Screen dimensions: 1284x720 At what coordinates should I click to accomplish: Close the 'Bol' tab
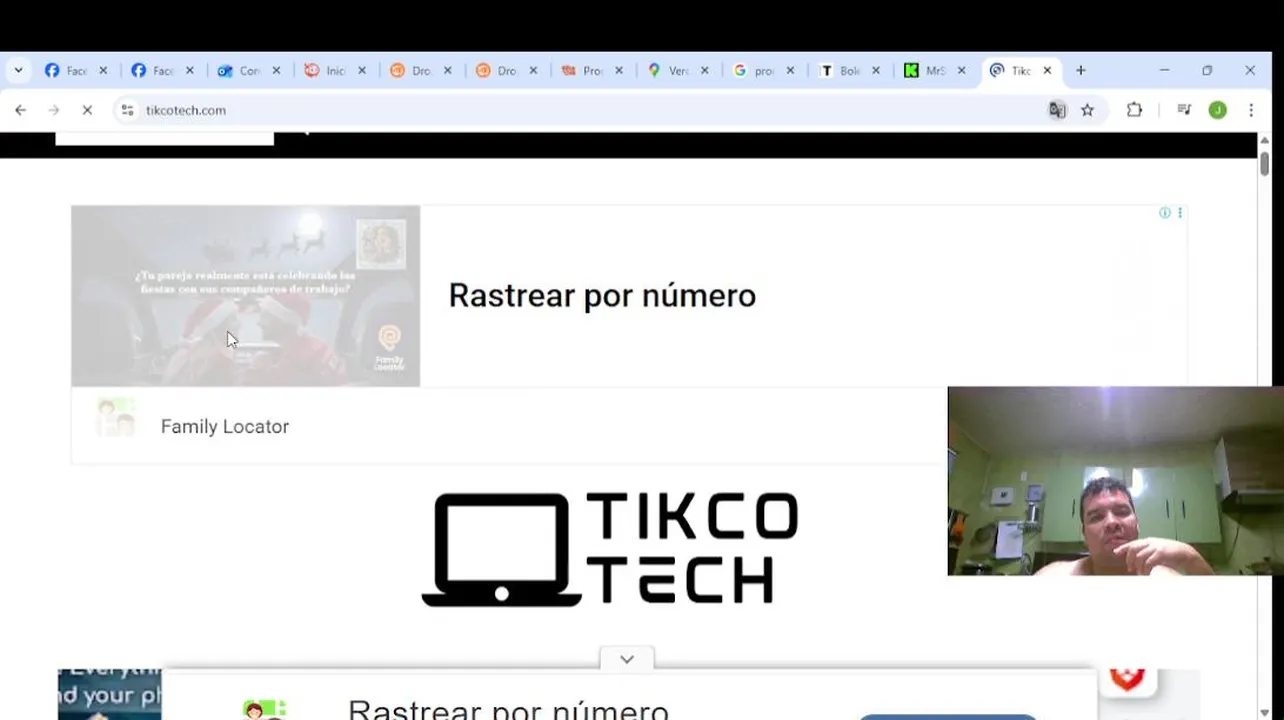[876, 71]
